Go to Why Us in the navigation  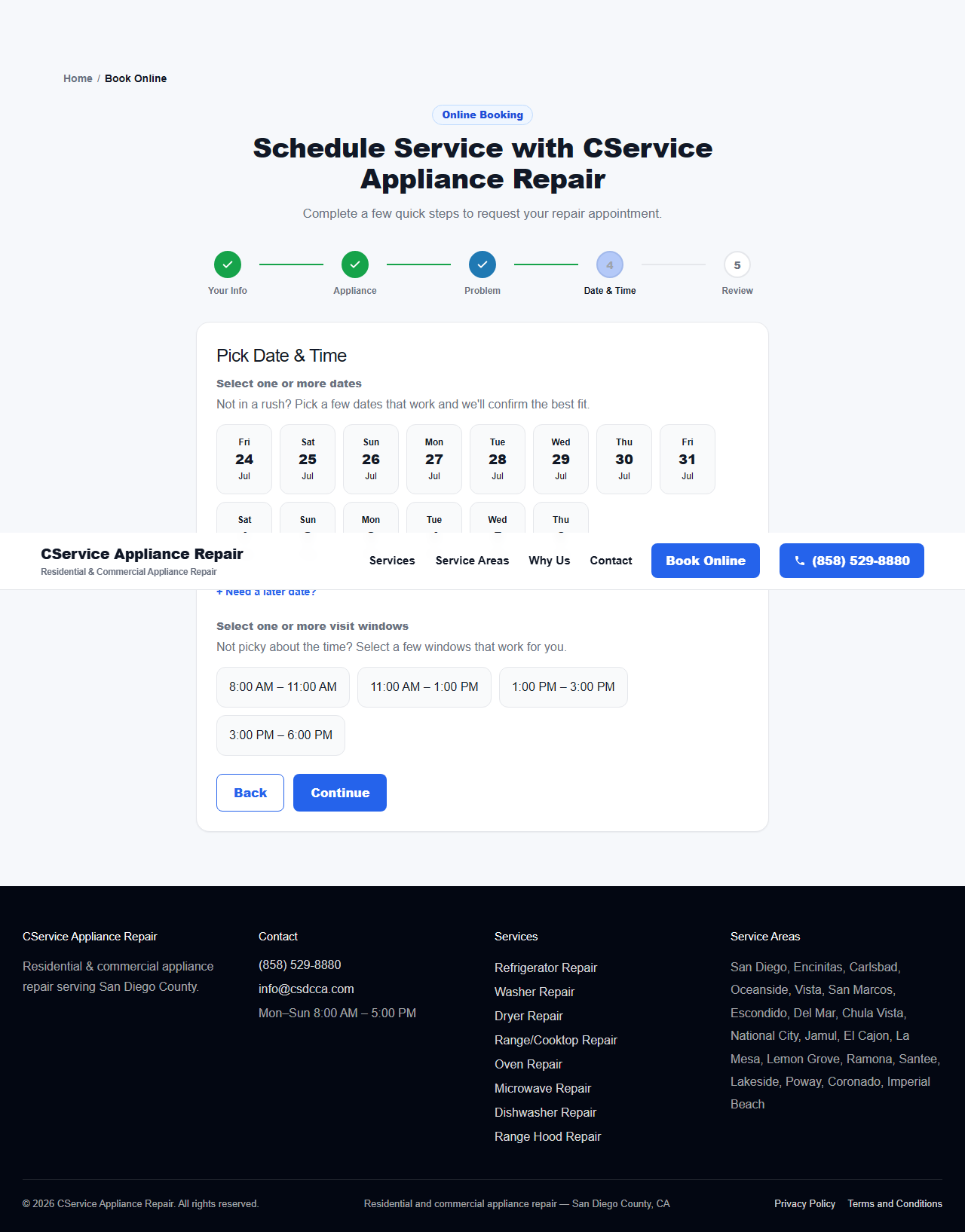[x=550, y=561]
